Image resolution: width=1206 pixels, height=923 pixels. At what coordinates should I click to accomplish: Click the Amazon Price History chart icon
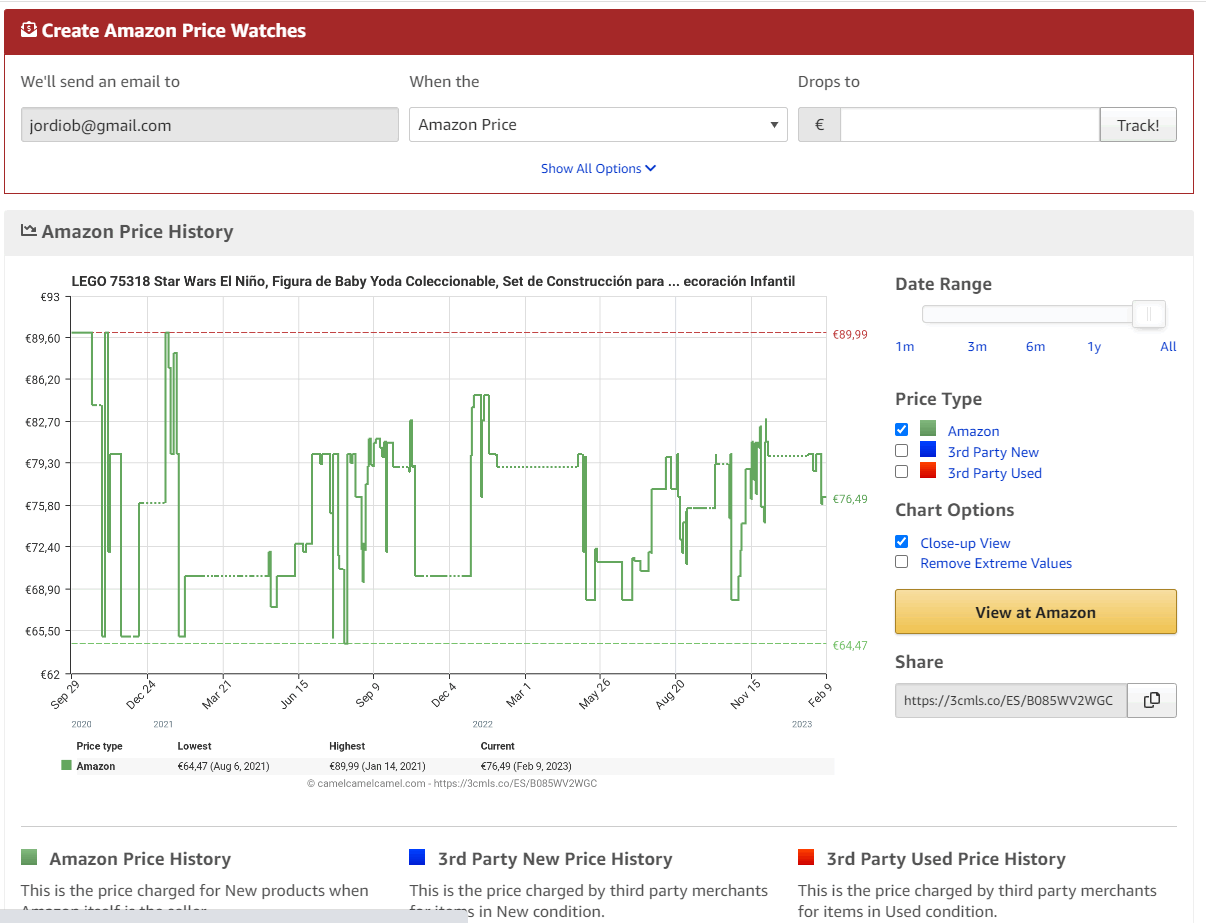click(x=29, y=231)
